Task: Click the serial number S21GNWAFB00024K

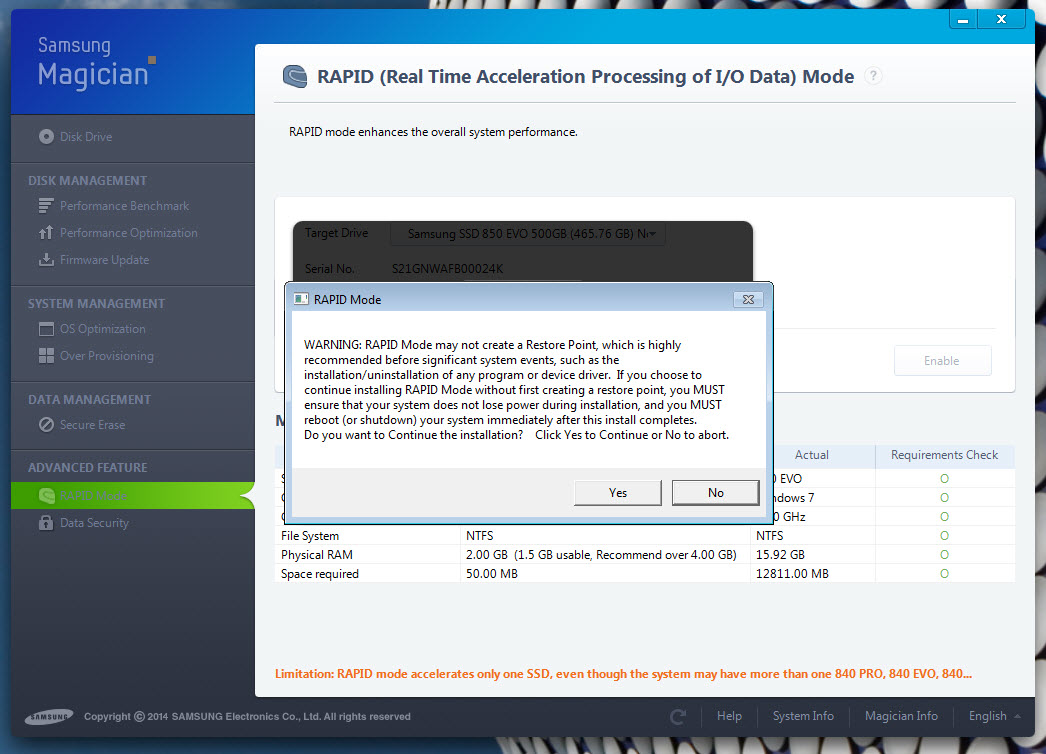Action: click(x=447, y=269)
